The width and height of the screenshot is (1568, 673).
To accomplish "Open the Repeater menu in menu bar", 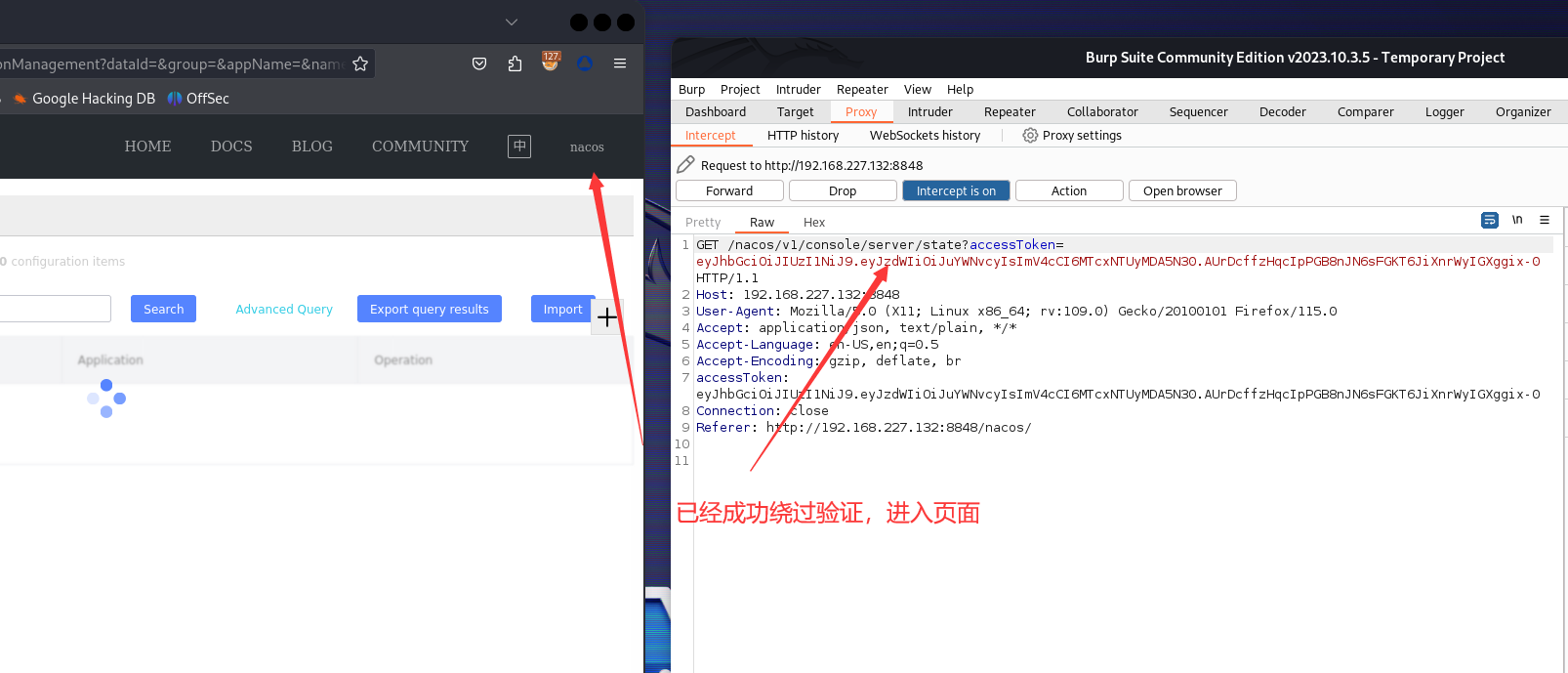I will click(x=862, y=90).
